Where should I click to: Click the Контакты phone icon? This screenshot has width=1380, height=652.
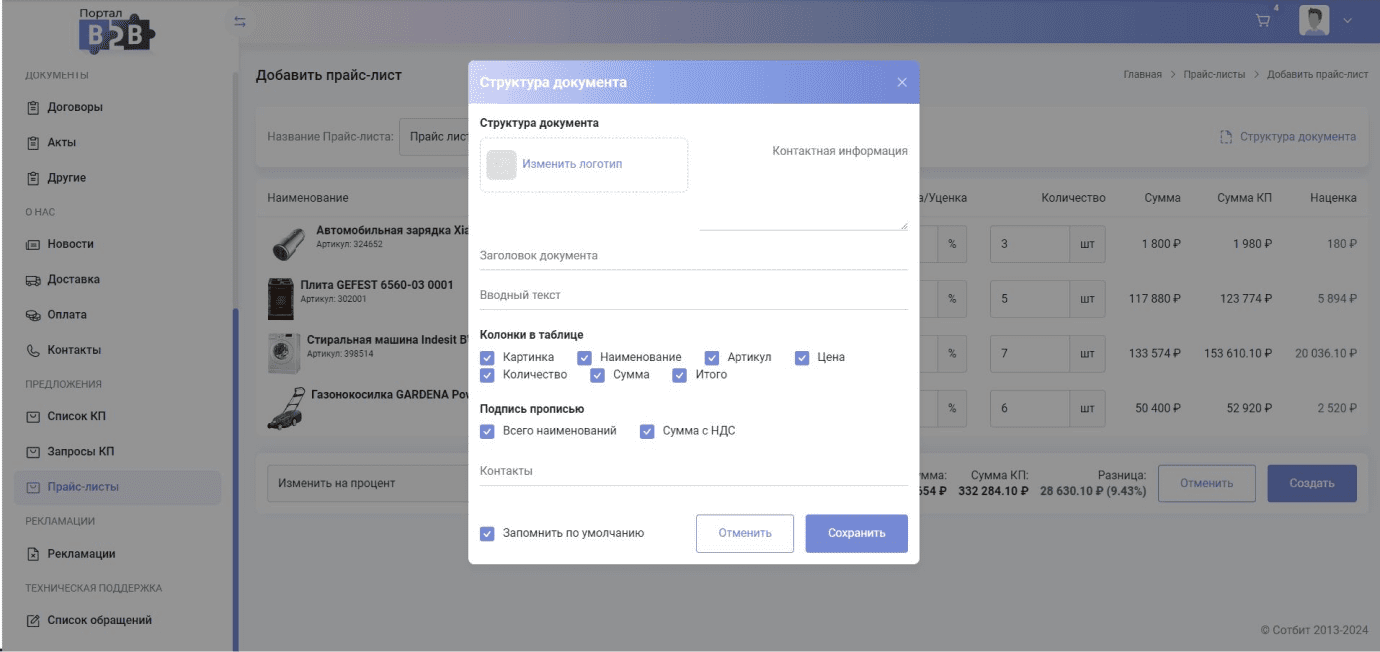coord(33,350)
